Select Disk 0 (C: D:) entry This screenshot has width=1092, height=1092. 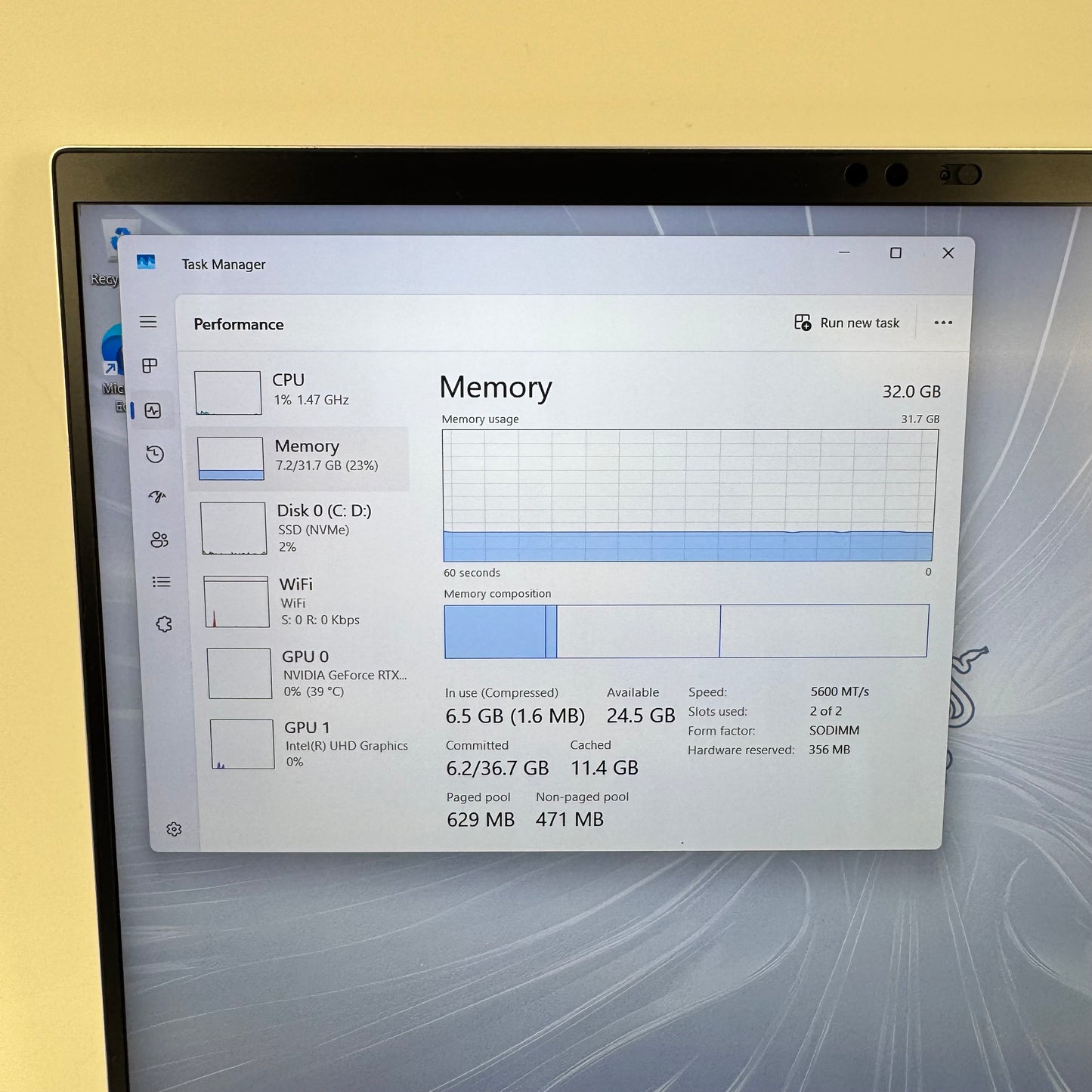click(x=302, y=527)
